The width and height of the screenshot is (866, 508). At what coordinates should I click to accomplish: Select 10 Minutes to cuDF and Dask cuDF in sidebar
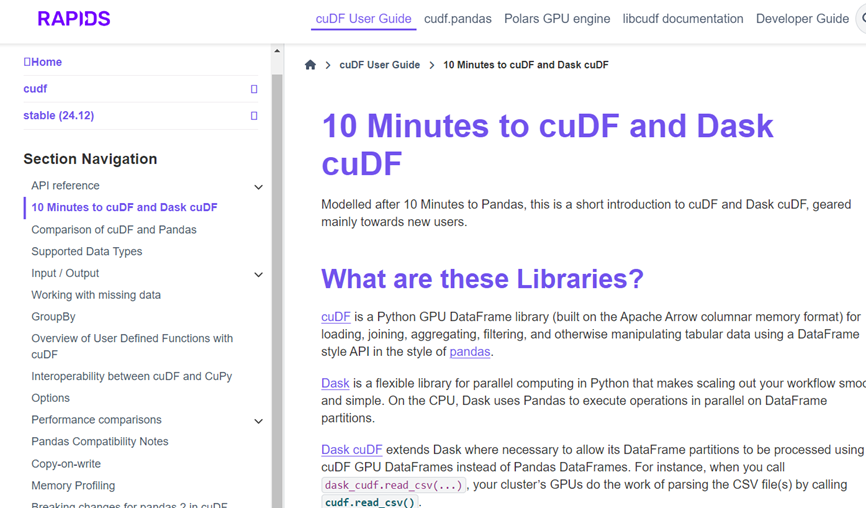pos(124,207)
